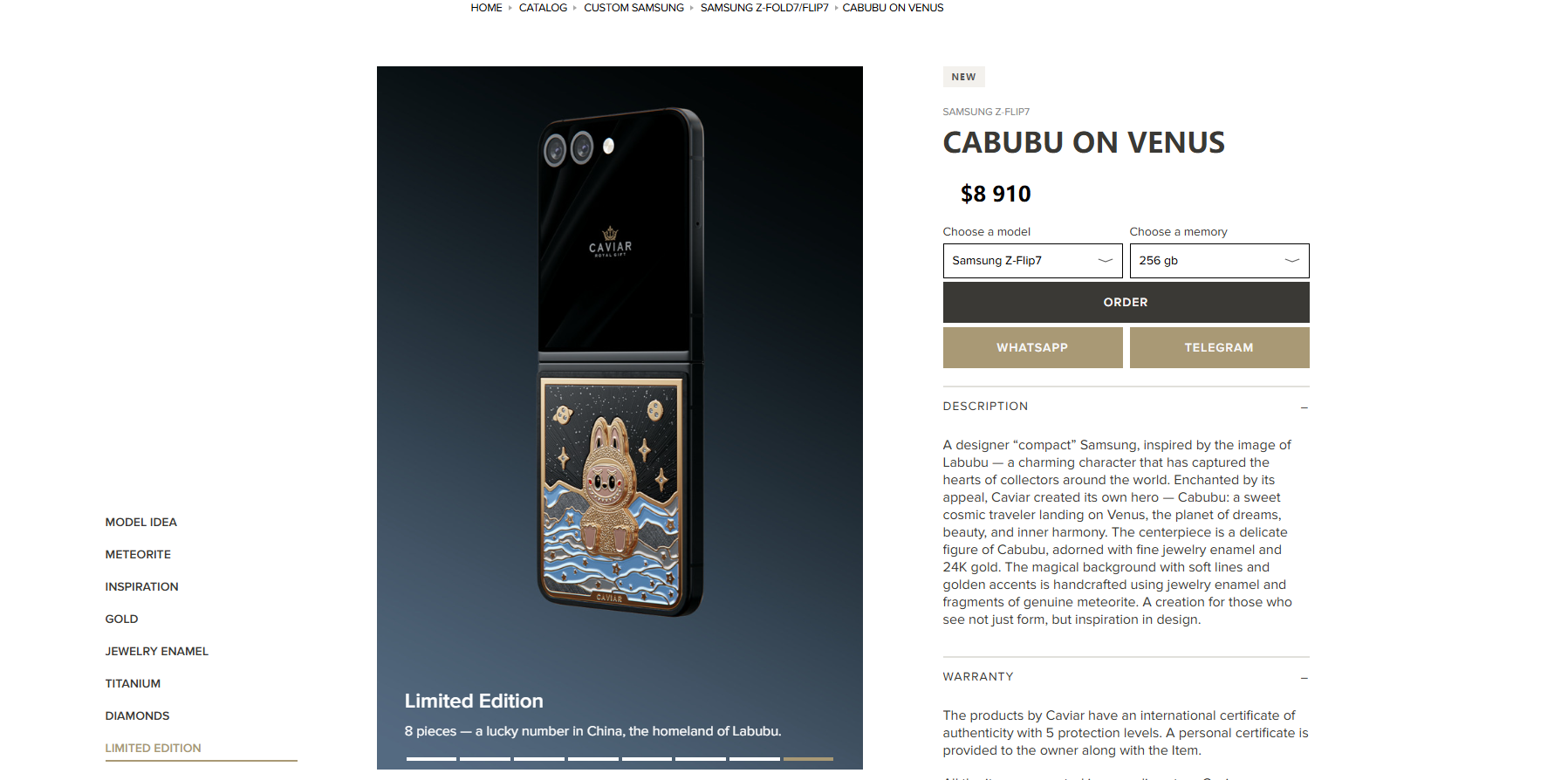Select Jewelry Enamel in side navigation
This screenshot has width=1568, height=780.
pyautogui.click(x=157, y=651)
